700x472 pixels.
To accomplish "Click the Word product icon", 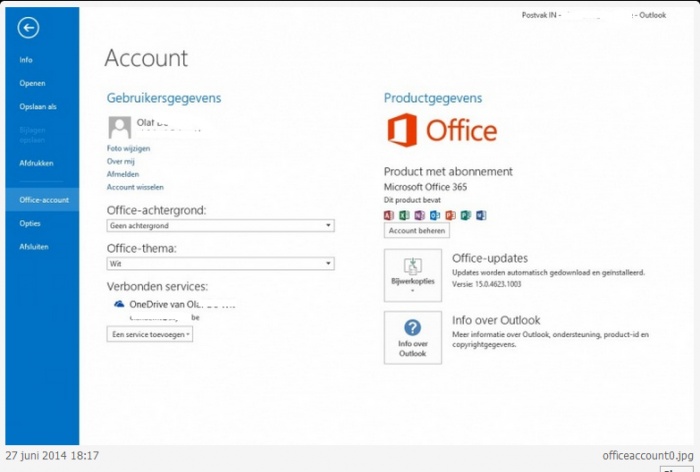I will click(481, 215).
